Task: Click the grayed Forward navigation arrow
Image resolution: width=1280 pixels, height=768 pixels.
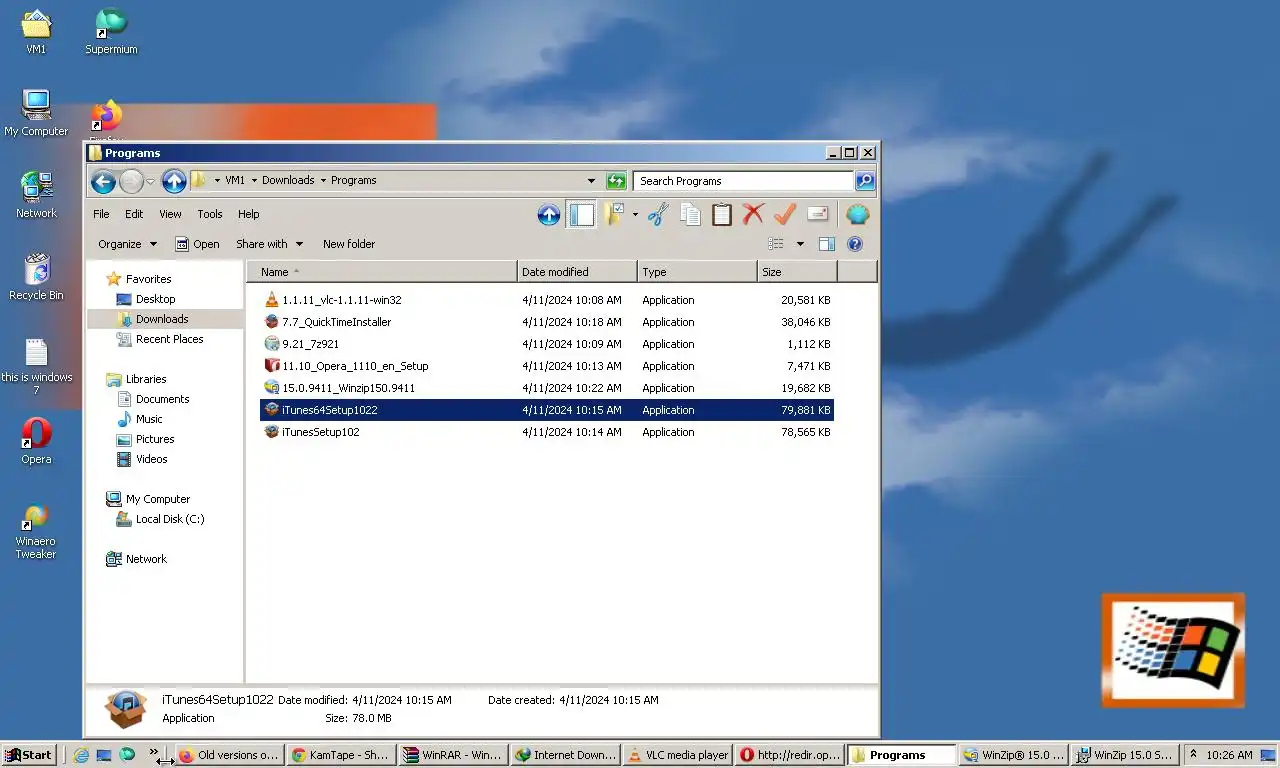Action: coord(131,181)
